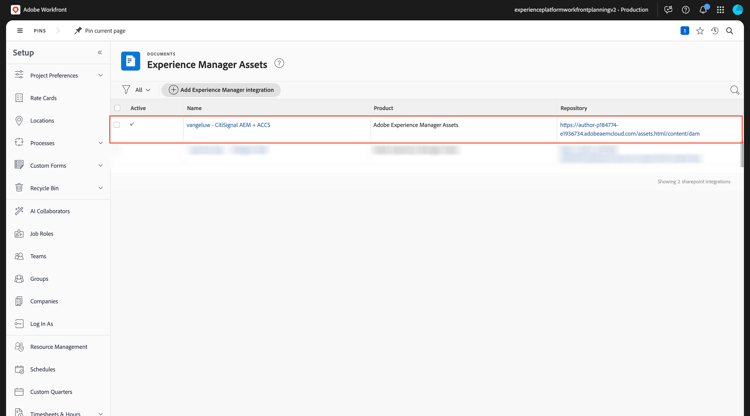
Task: Click the Companies icon in sidebar
Action: pyautogui.click(x=19, y=301)
